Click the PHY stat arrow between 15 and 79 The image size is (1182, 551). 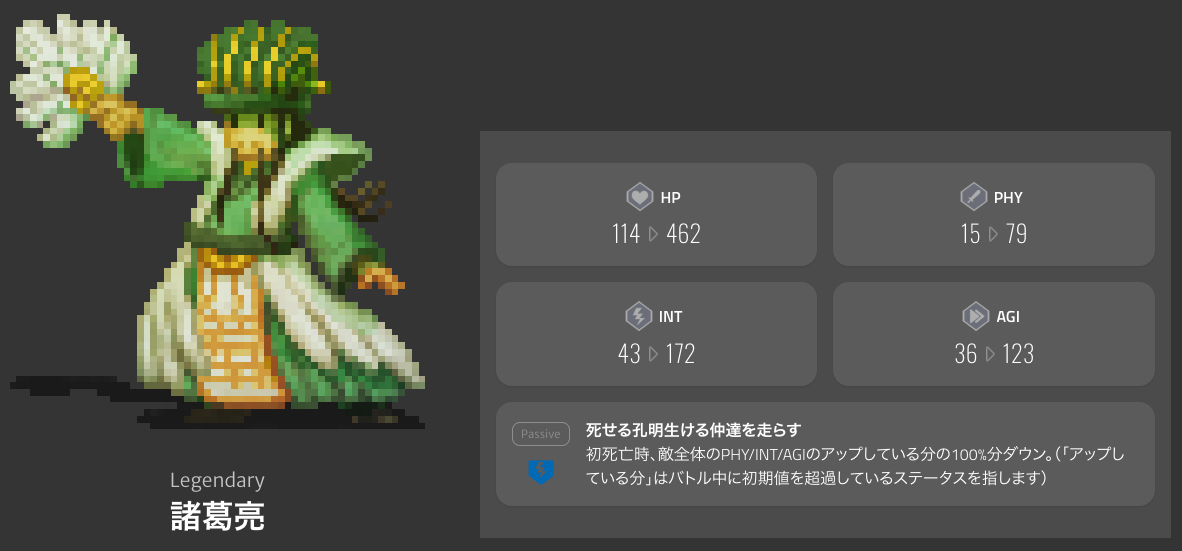tap(993, 234)
